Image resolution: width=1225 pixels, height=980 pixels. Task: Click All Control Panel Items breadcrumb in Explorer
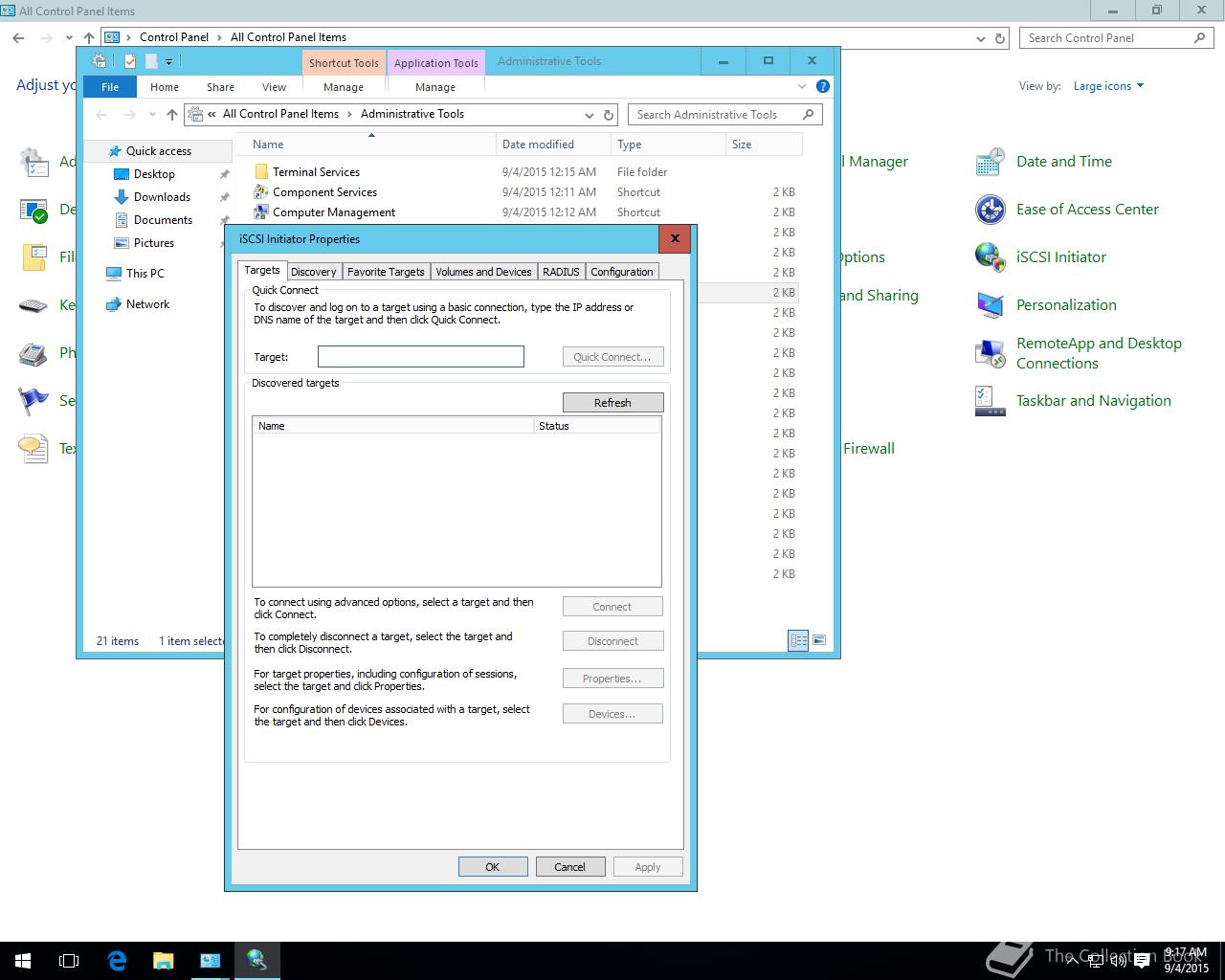(x=280, y=114)
